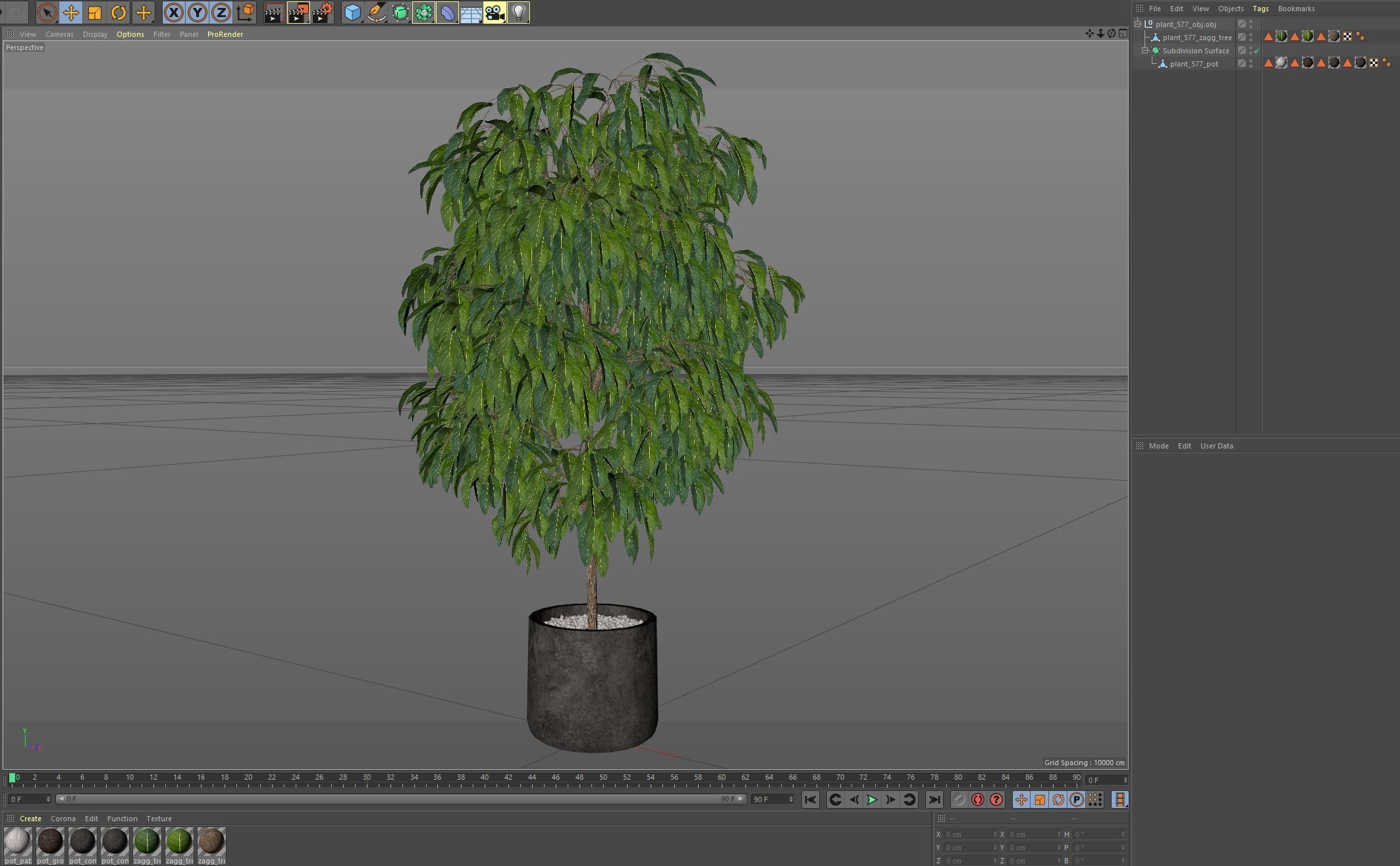Click the Light bulb object icon
The image size is (1400, 866).
coord(519,13)
